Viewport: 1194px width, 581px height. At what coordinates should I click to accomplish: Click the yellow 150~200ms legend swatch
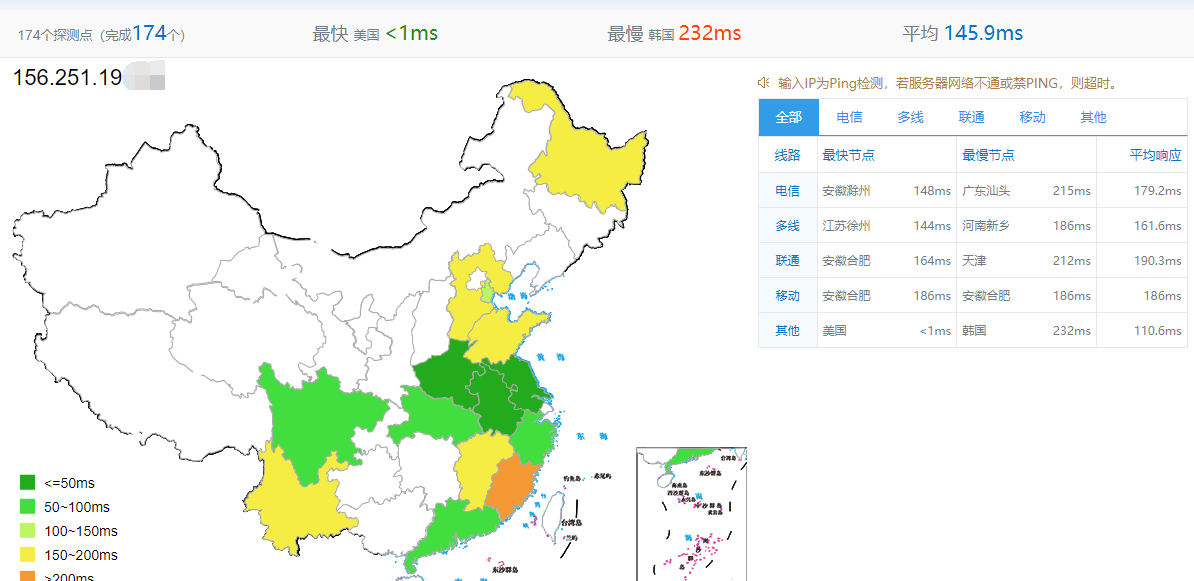27,555
